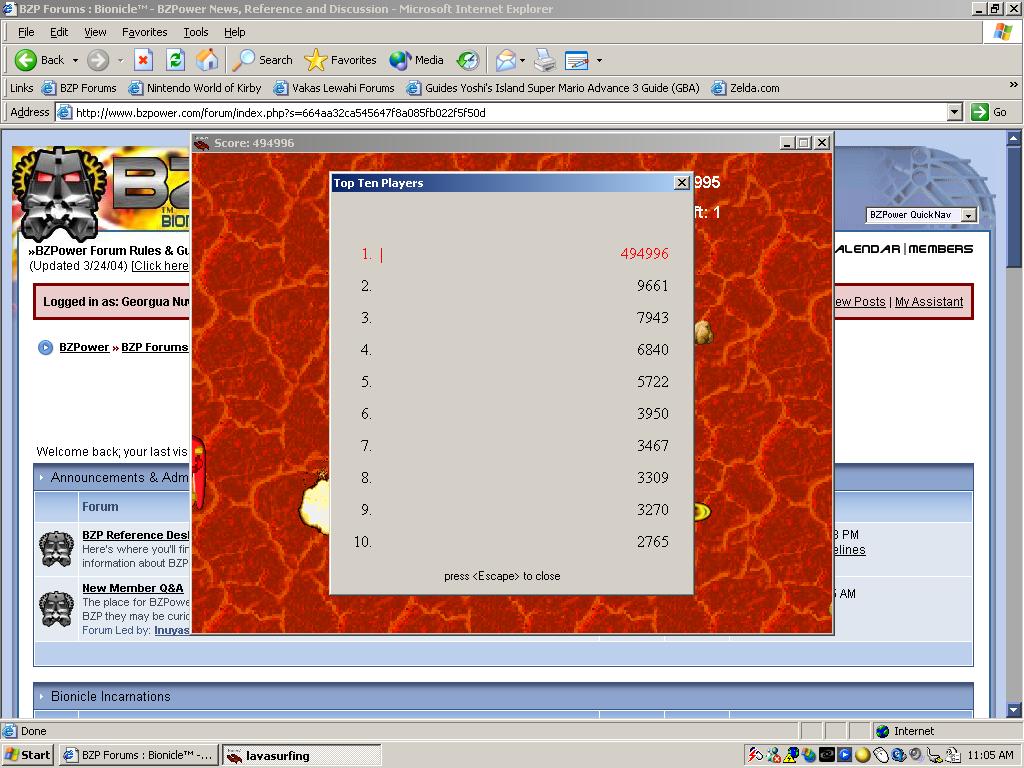
Task: Open the Guides Yoshi's Island shortcut
Action: (x=552, y=88)
